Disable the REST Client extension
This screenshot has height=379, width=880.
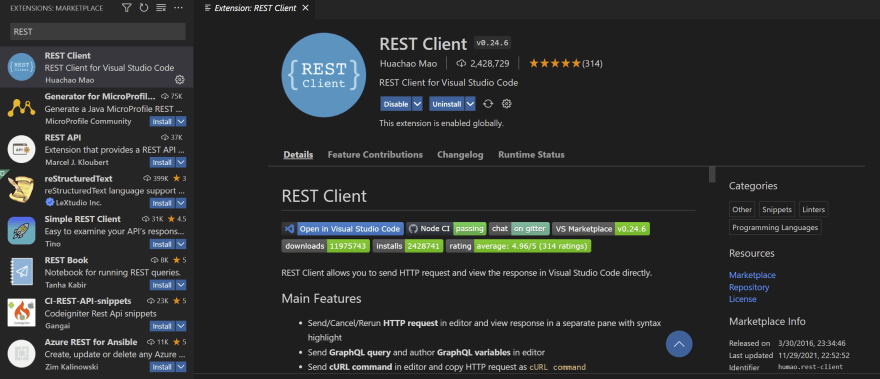click(396, 104)
